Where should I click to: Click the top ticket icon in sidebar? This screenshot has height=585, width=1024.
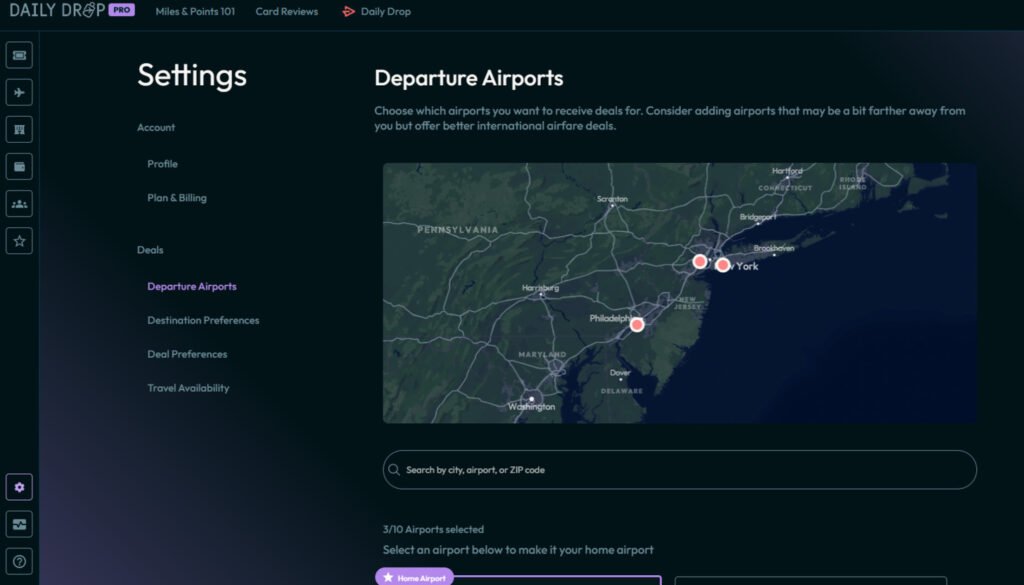tap(19, 55)
